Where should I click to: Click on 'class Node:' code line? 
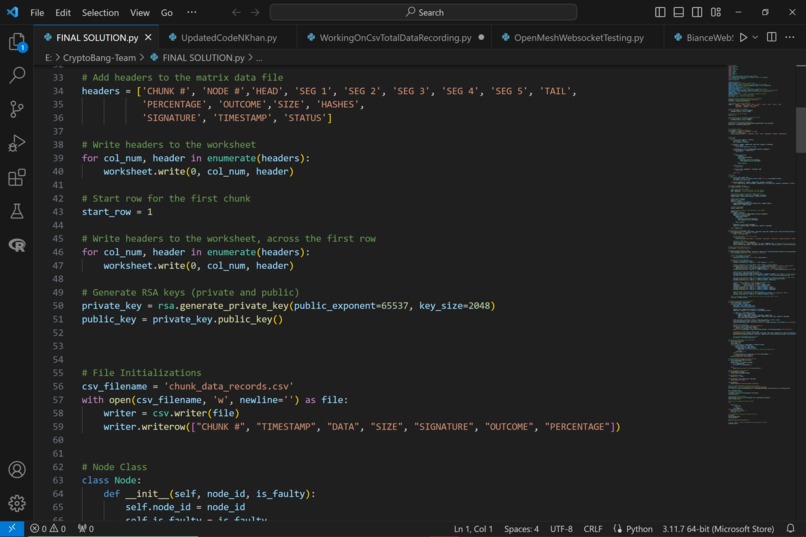tap(111, 480)
